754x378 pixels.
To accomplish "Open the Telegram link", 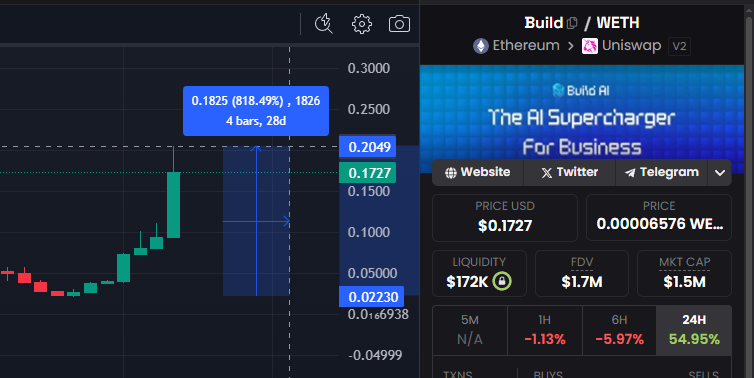I will (x=662, y=172).
